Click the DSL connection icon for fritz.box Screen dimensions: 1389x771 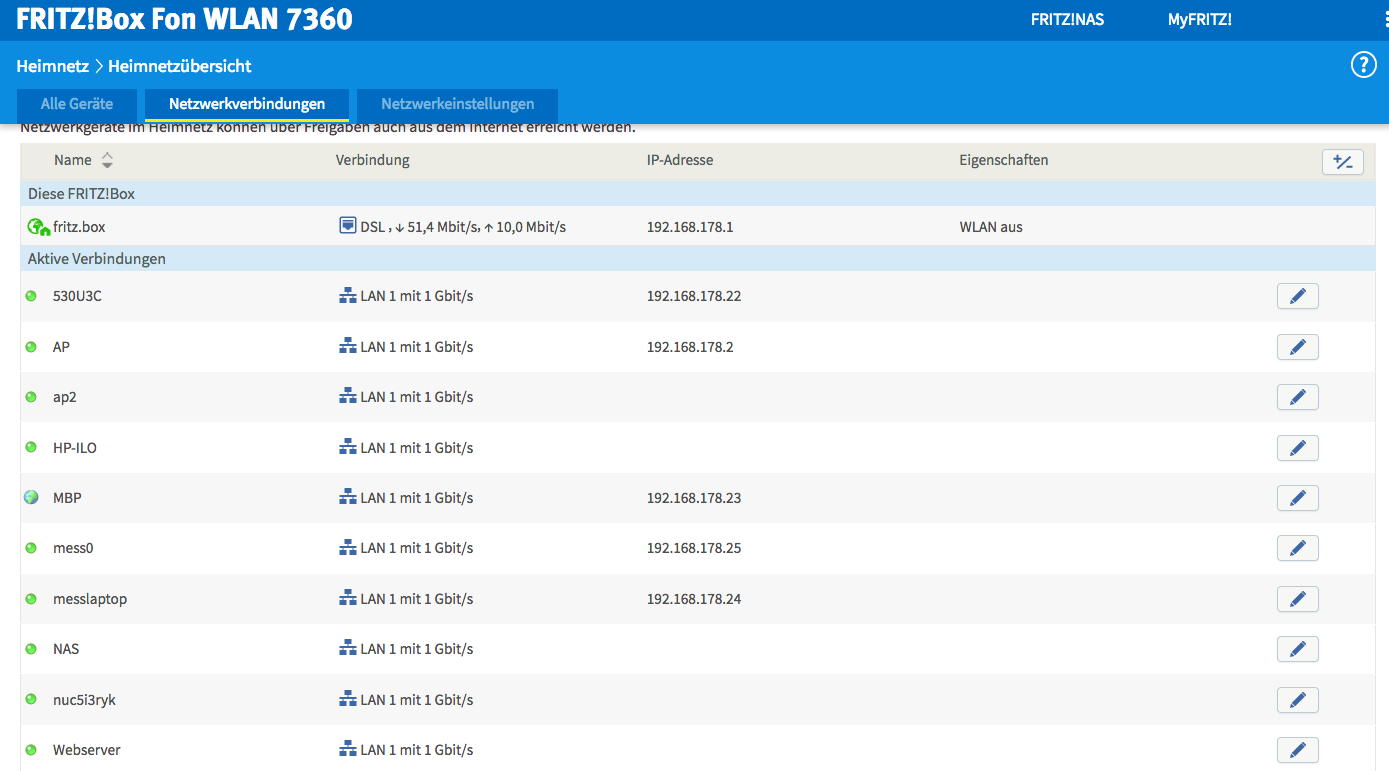point(347,226)
